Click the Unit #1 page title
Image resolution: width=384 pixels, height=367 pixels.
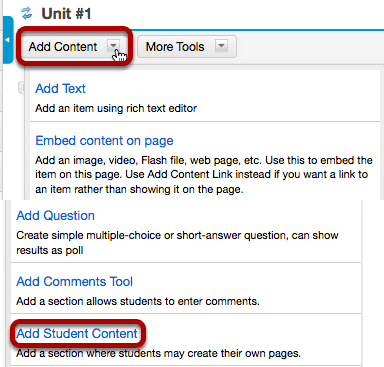pyautogui.click(x=66, y=14)
